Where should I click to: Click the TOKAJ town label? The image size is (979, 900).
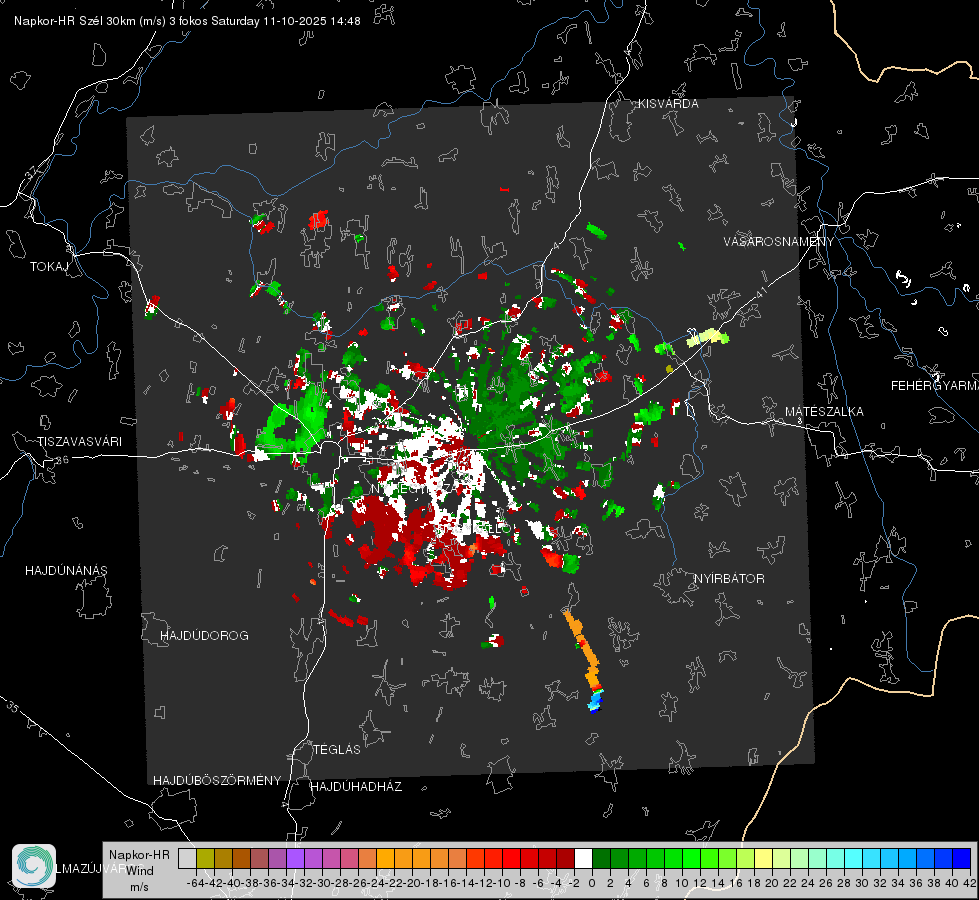click(x=49, y=267)
